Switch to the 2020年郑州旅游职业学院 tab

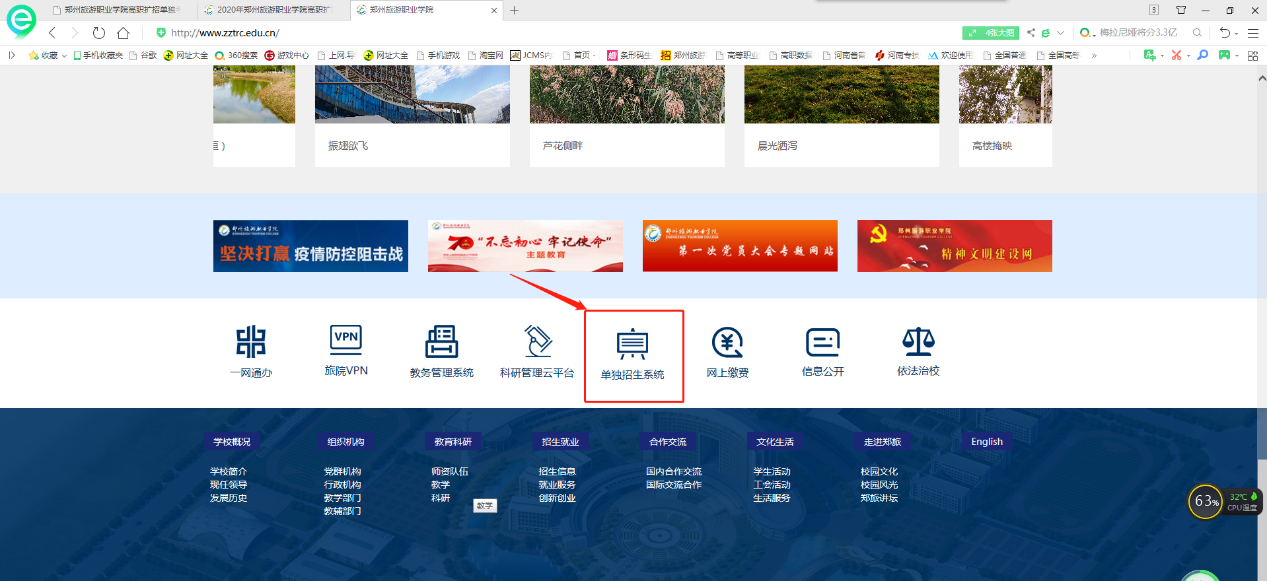click(x=273, y=10)
